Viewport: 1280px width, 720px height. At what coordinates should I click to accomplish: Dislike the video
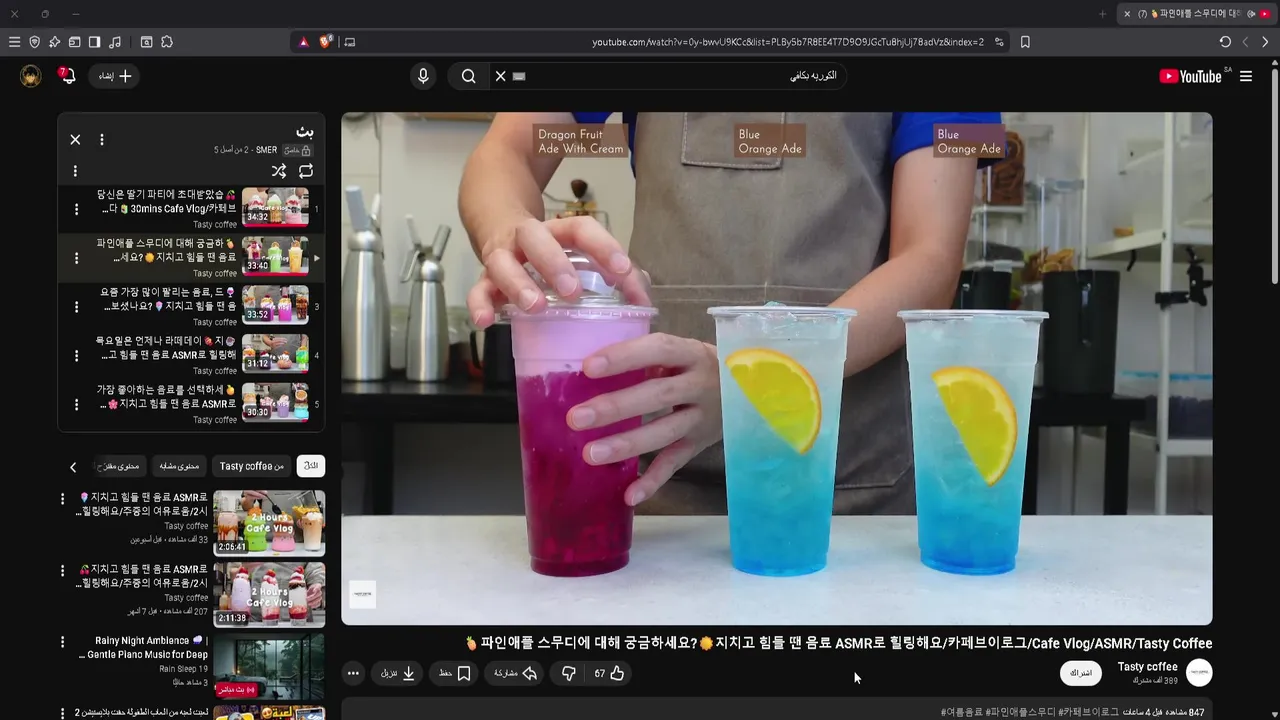(x=569, y=673)
